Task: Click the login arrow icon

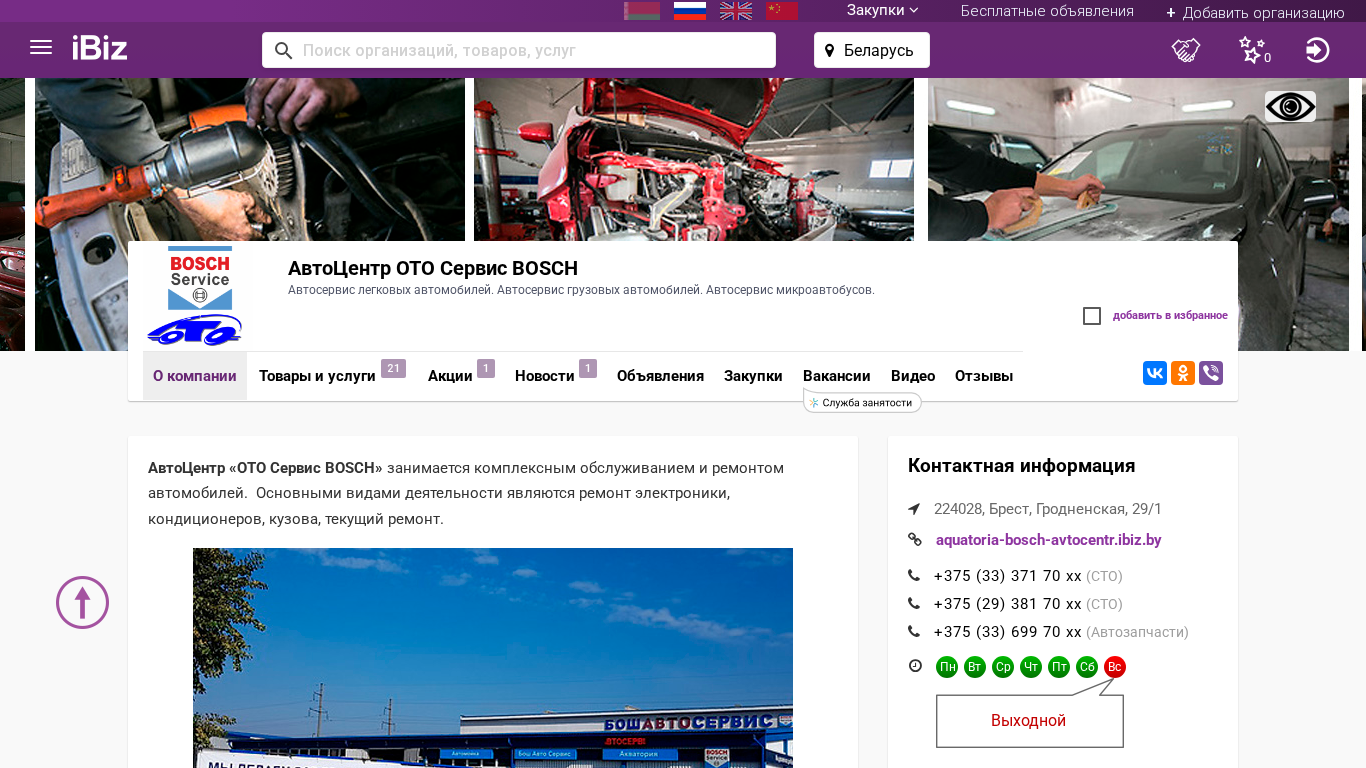Action: pos(1317,50)
